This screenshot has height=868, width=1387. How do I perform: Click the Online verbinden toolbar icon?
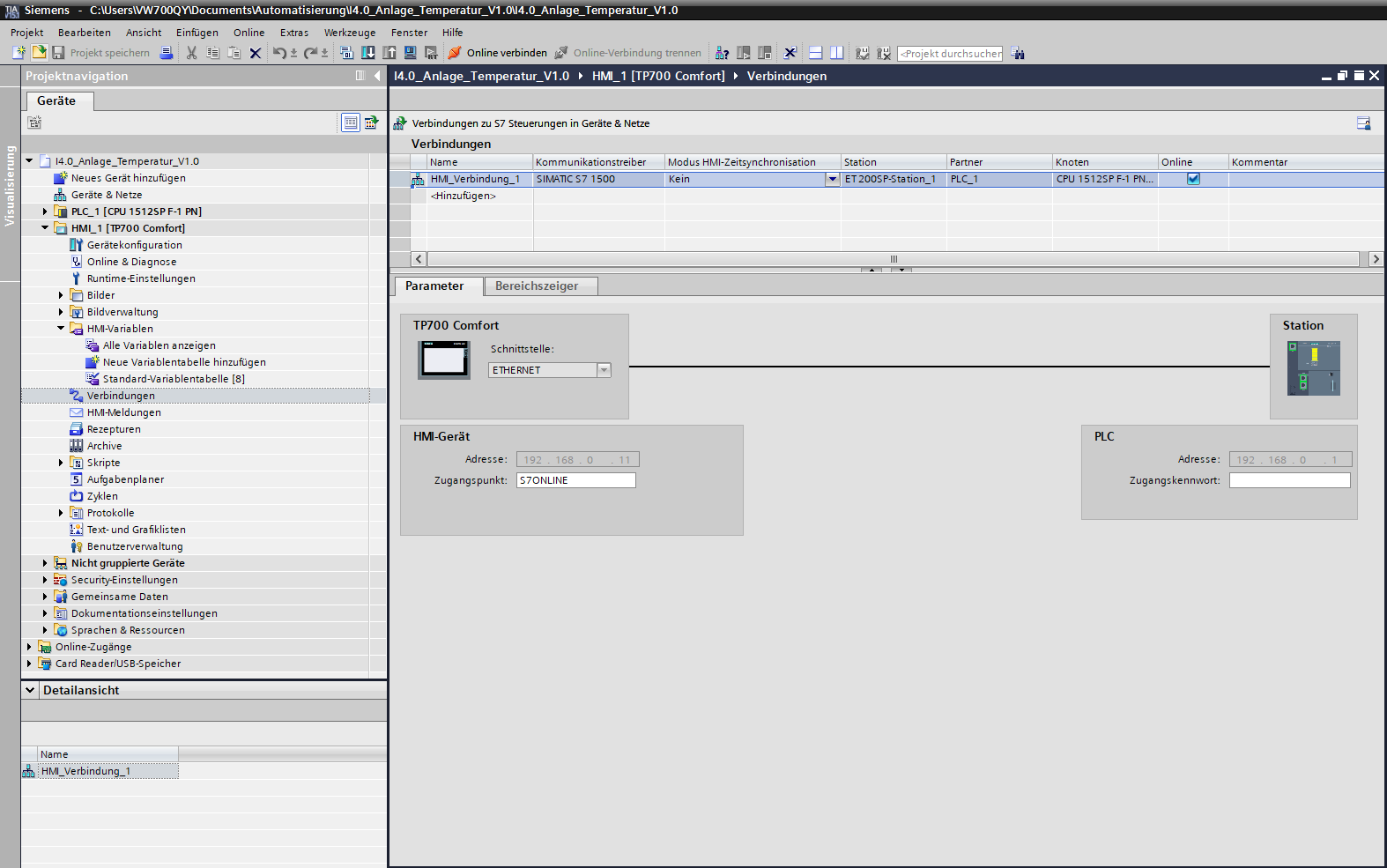tap(455, 53)
